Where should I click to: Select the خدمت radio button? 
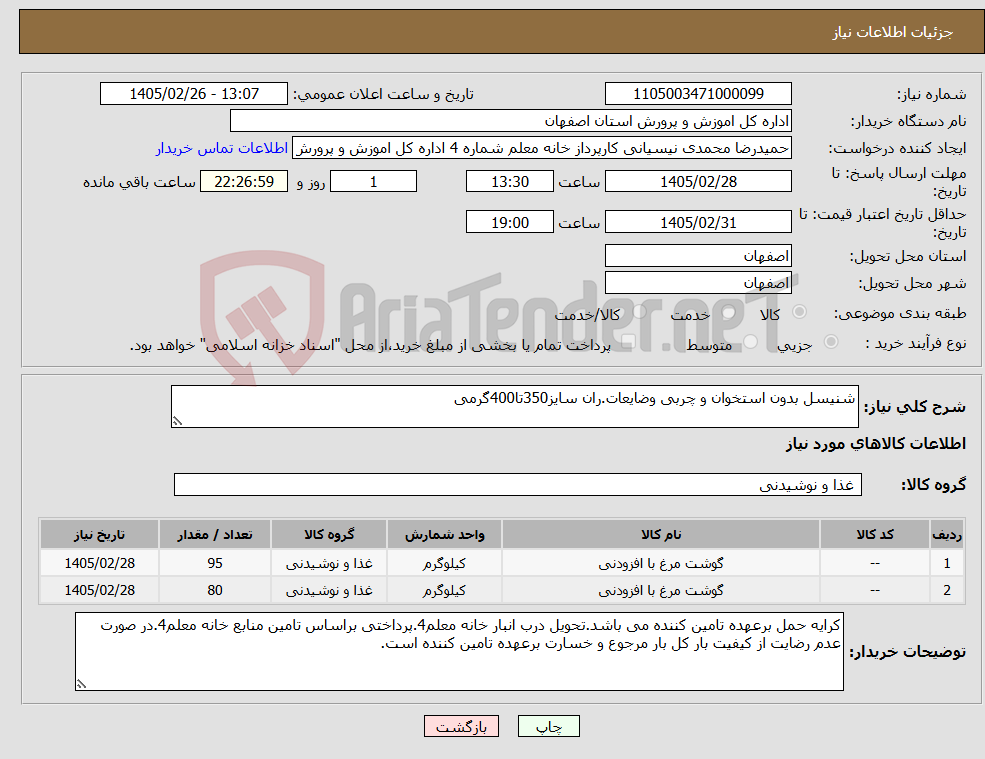(729, 312)
